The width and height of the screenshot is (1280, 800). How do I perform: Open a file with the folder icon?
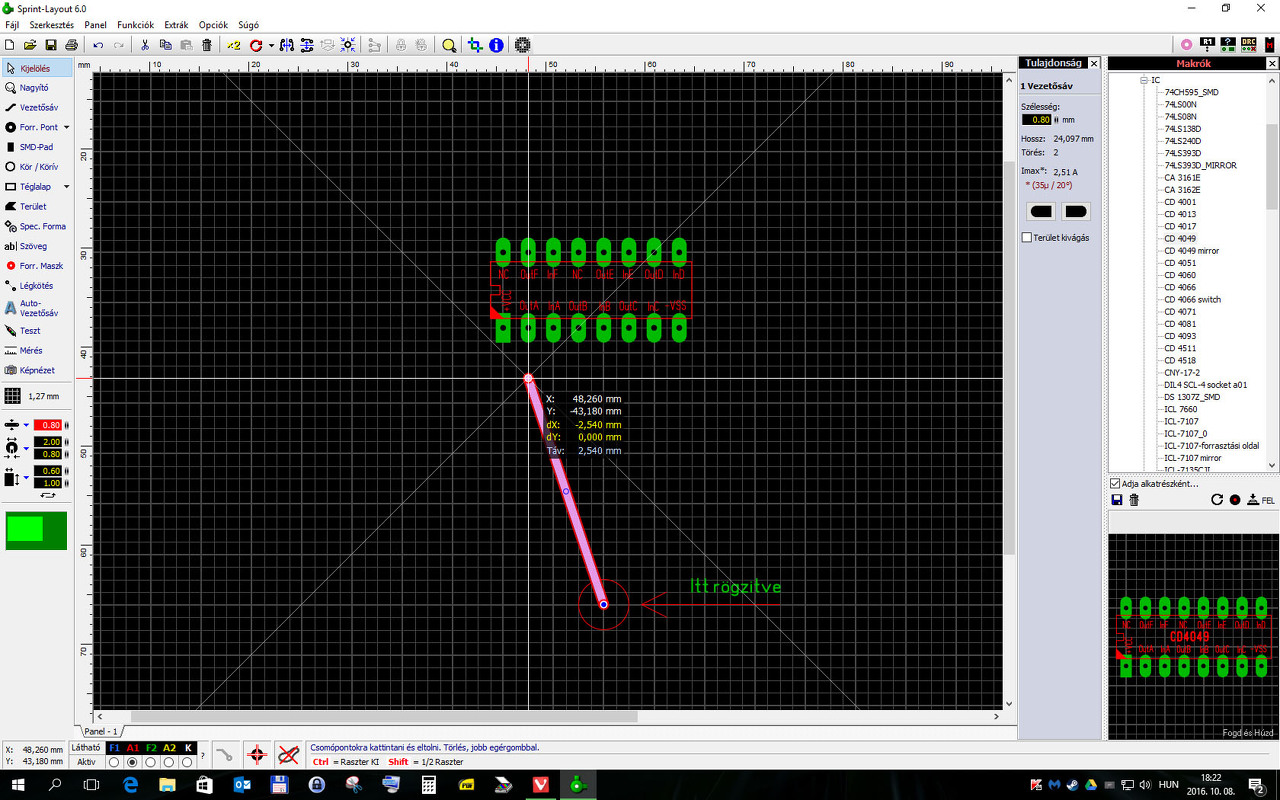coord(30,45)
